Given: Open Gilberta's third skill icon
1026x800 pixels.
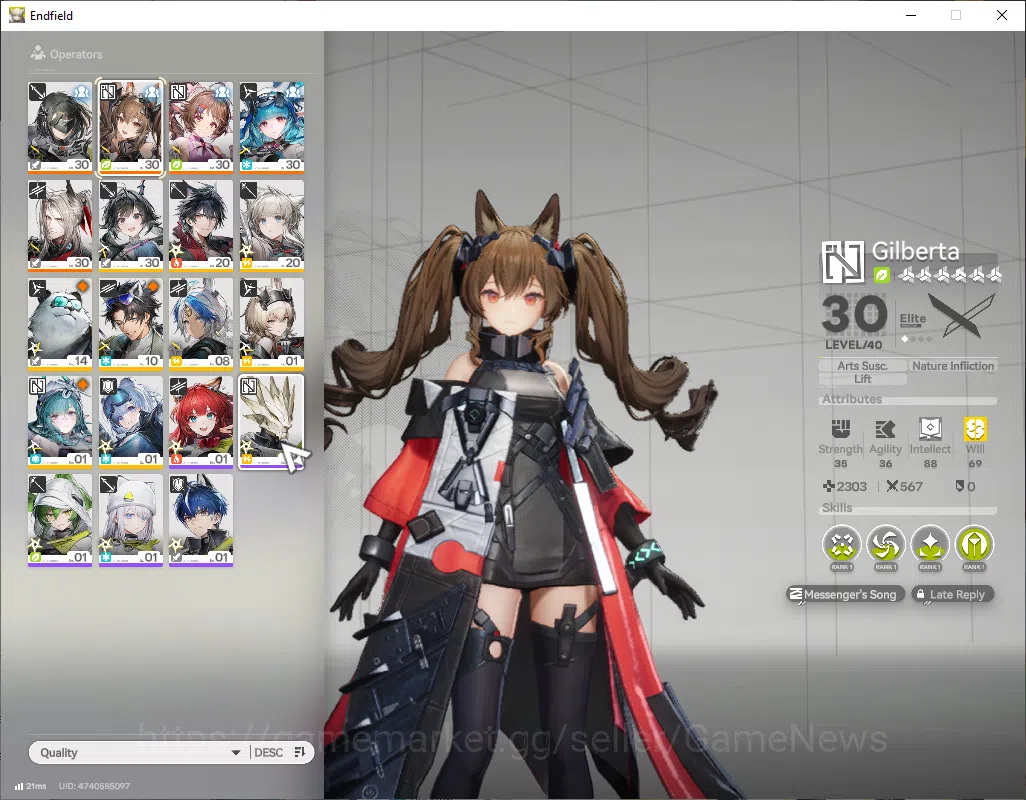Looking at the screenshot, I should coord(930,544).
